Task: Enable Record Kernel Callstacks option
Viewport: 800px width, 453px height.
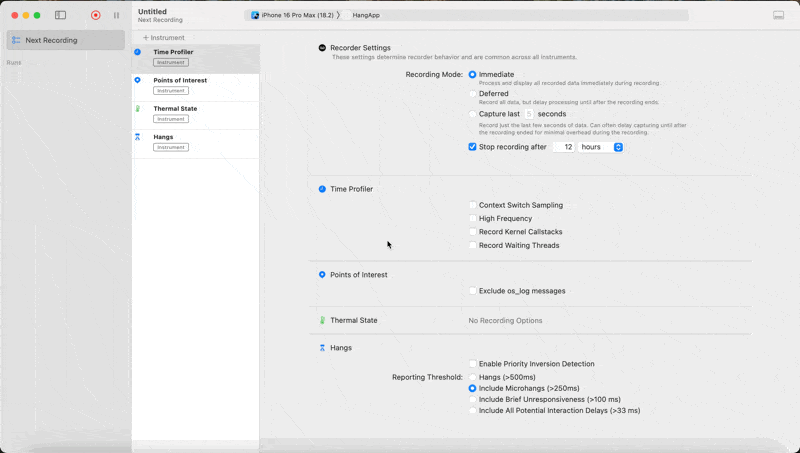Action: click(473, 232)
